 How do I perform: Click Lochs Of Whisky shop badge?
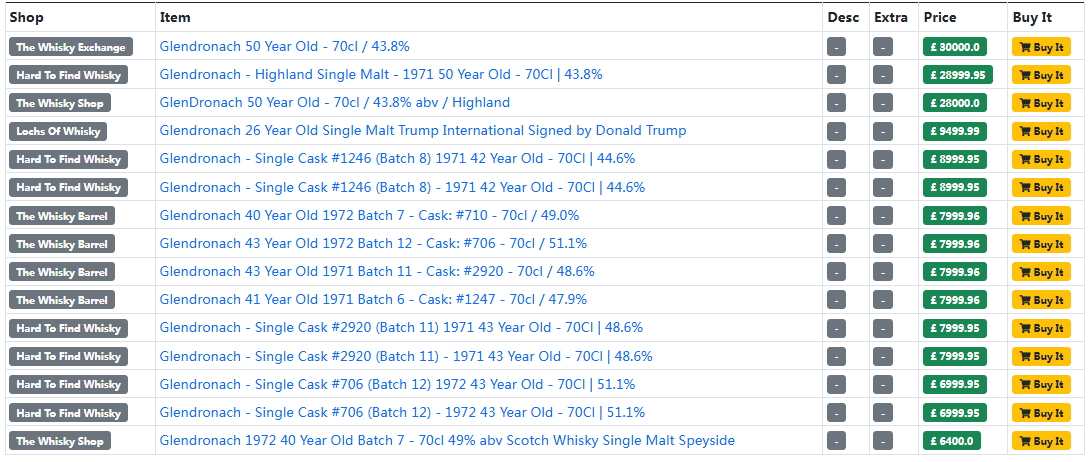58,131
